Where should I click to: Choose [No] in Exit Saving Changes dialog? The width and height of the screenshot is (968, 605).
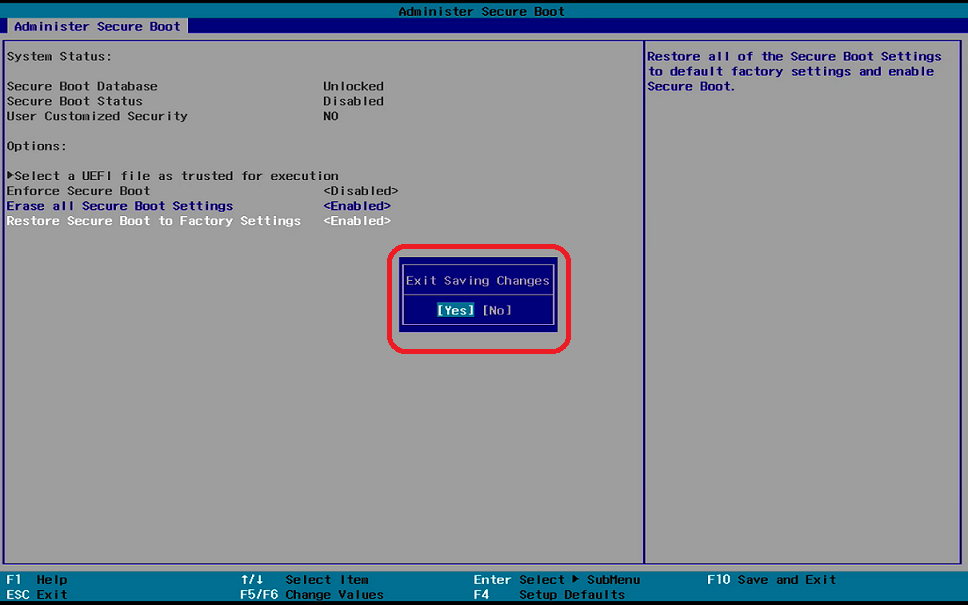pyautogui.click(x=497, y=310)
